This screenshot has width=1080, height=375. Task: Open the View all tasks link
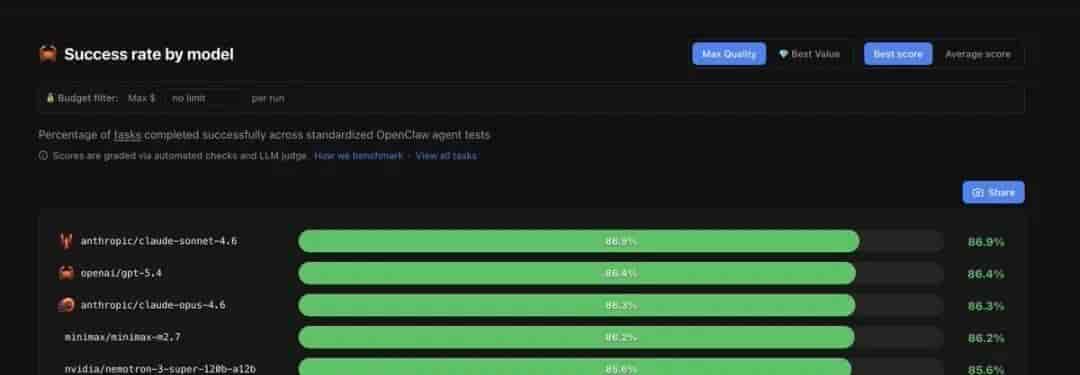446,156
